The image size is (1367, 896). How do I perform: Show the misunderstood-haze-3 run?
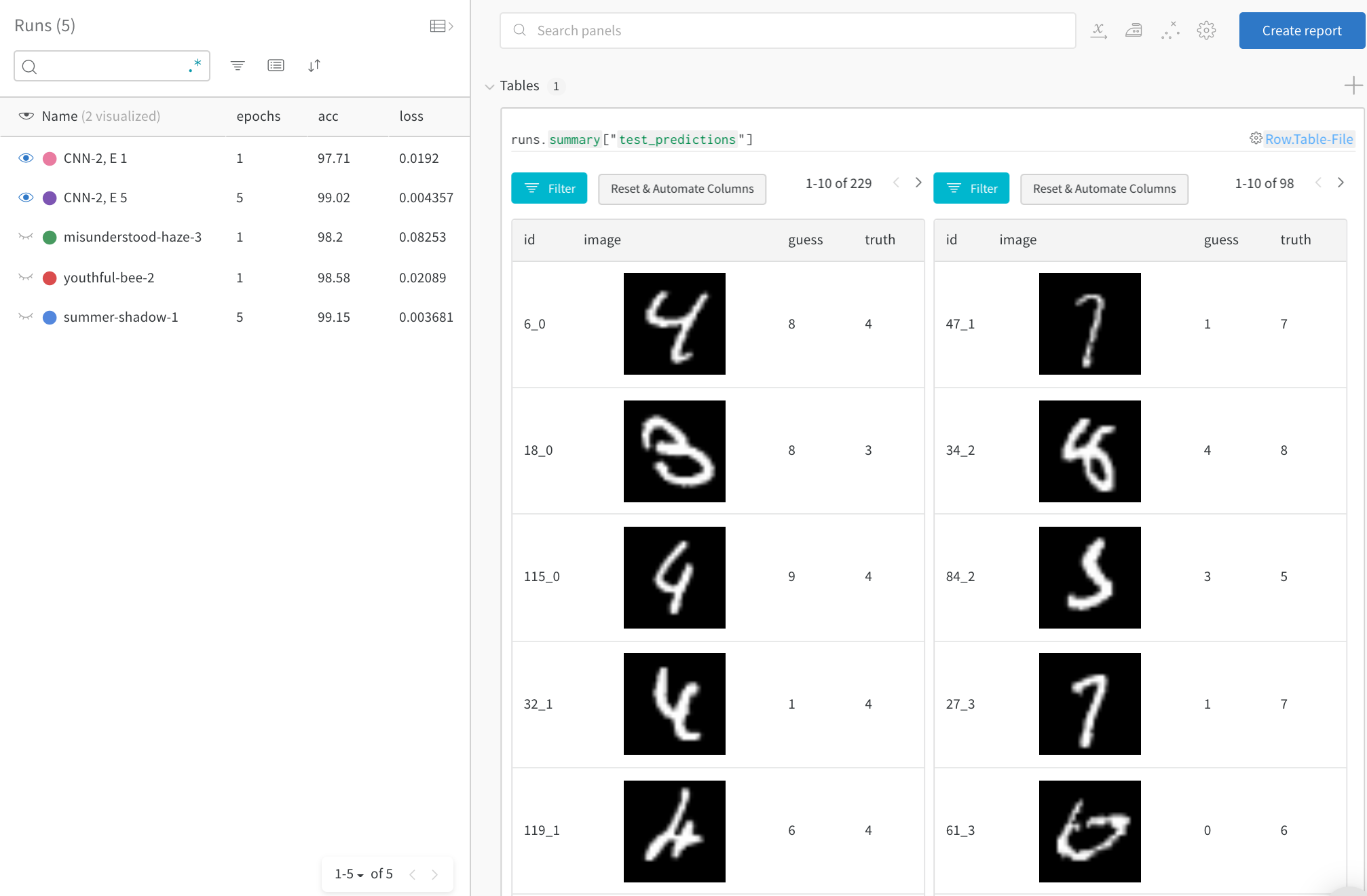click(26, 237)
